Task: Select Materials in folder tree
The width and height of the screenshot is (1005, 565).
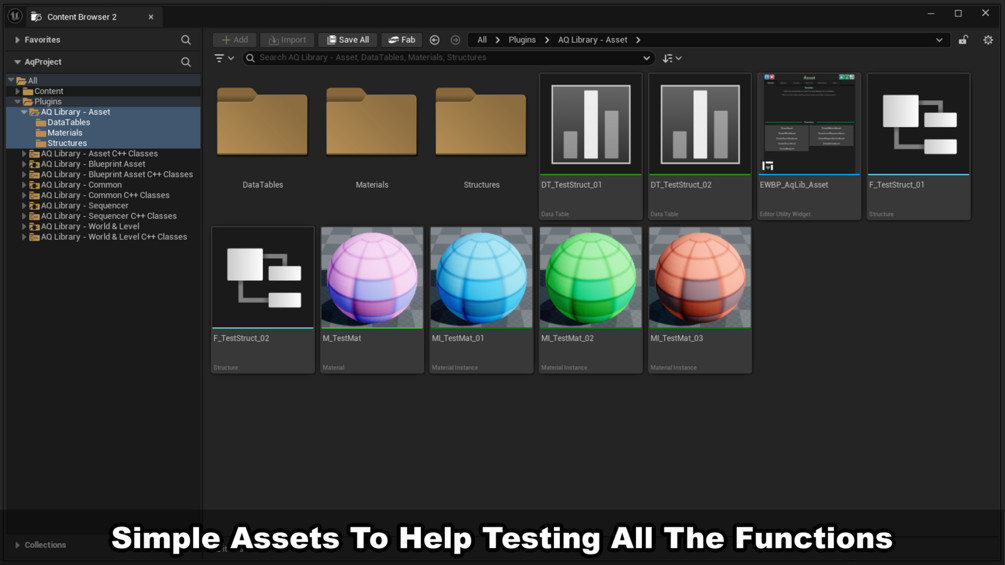Action: (65, 133)
